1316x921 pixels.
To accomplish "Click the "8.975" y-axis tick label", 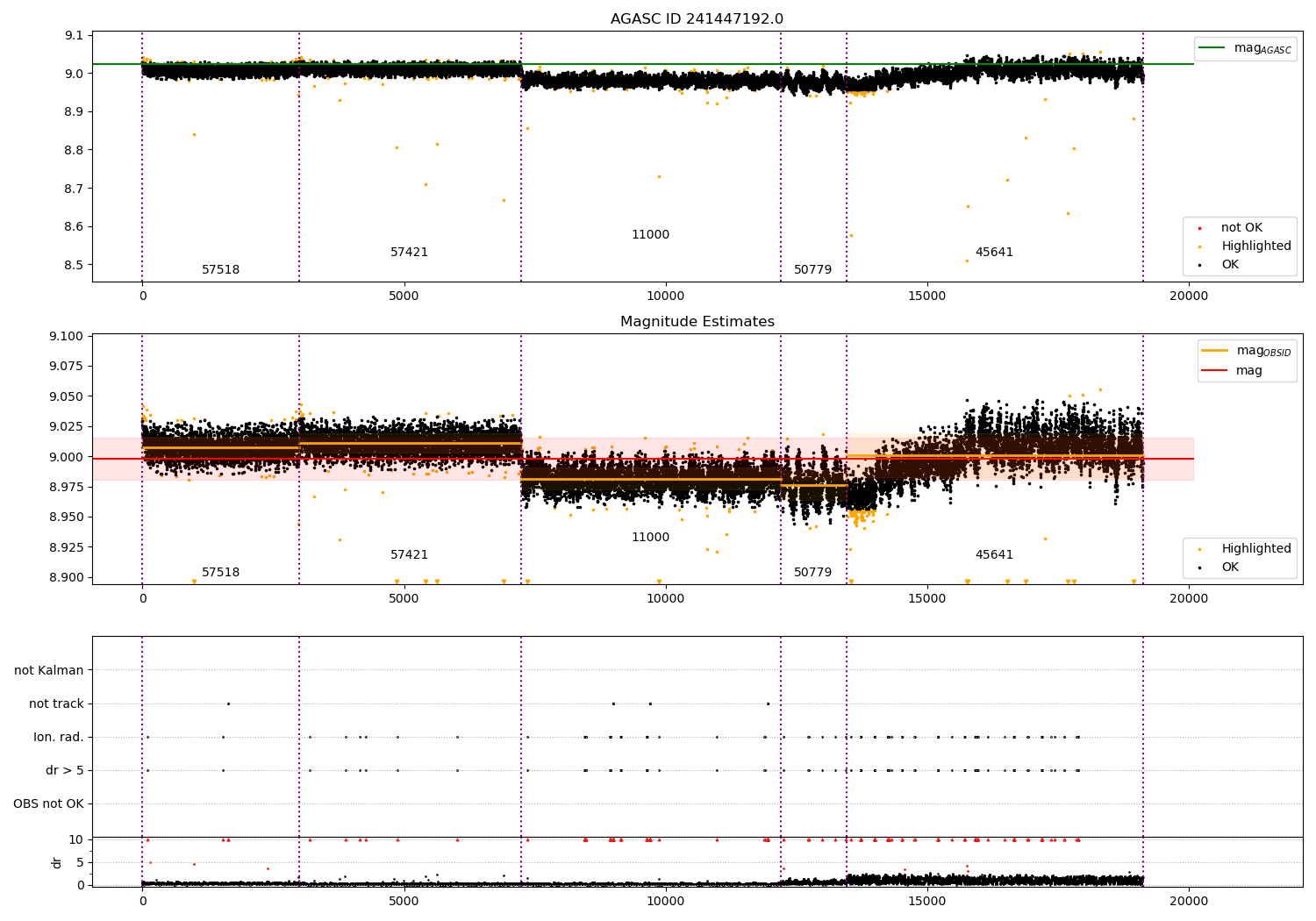I will (67, 488).
